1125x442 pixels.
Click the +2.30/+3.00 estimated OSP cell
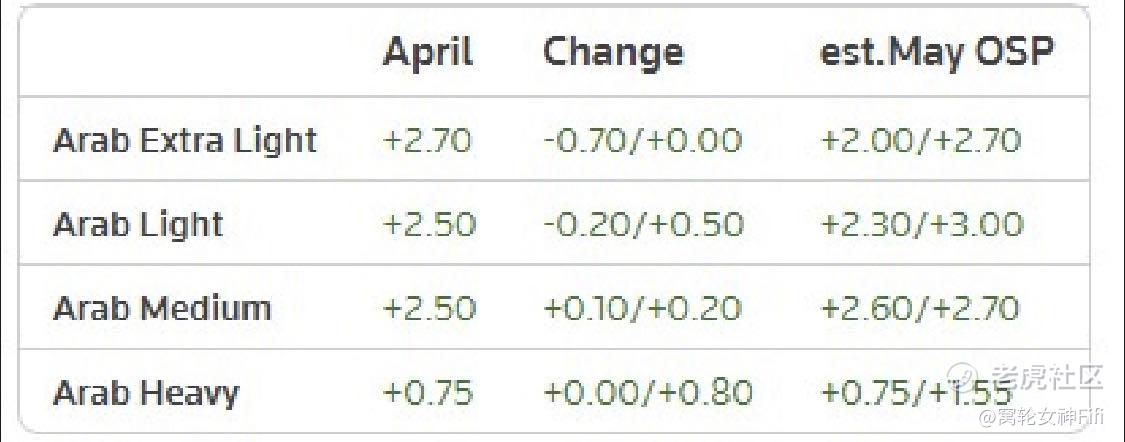point(921,225)
